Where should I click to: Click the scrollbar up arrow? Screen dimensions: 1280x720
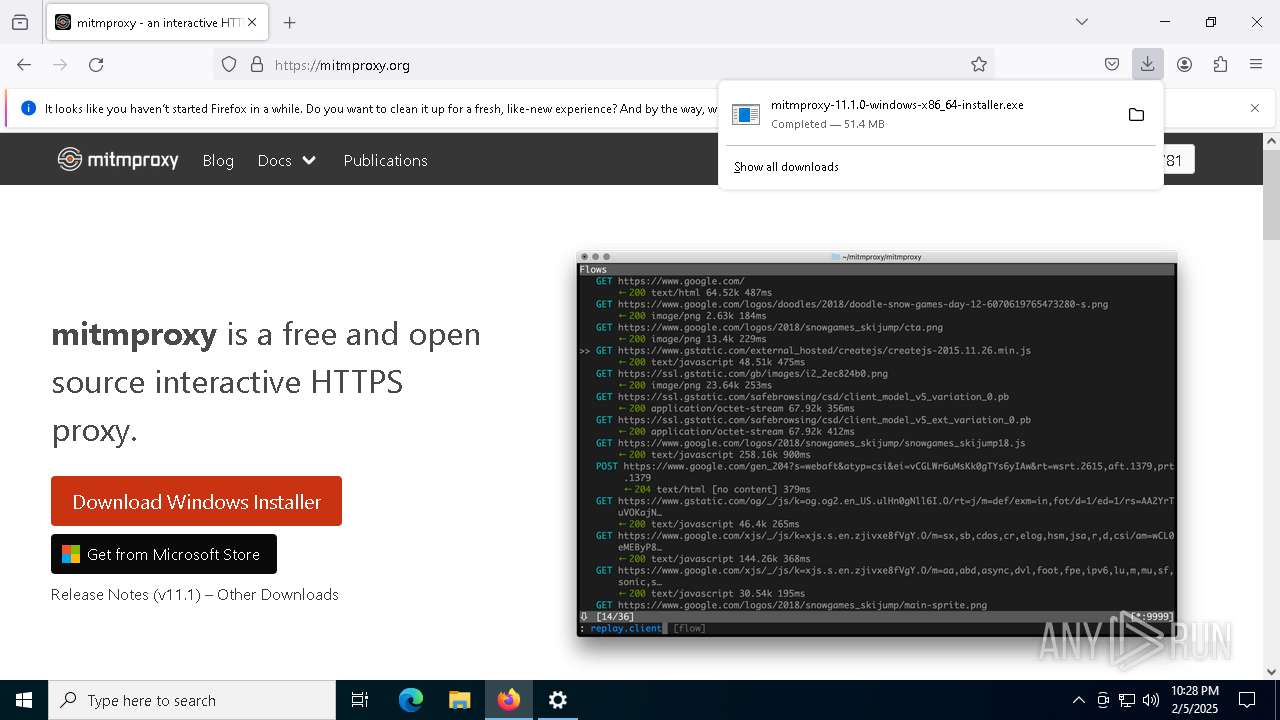[x=1271, y=142]
